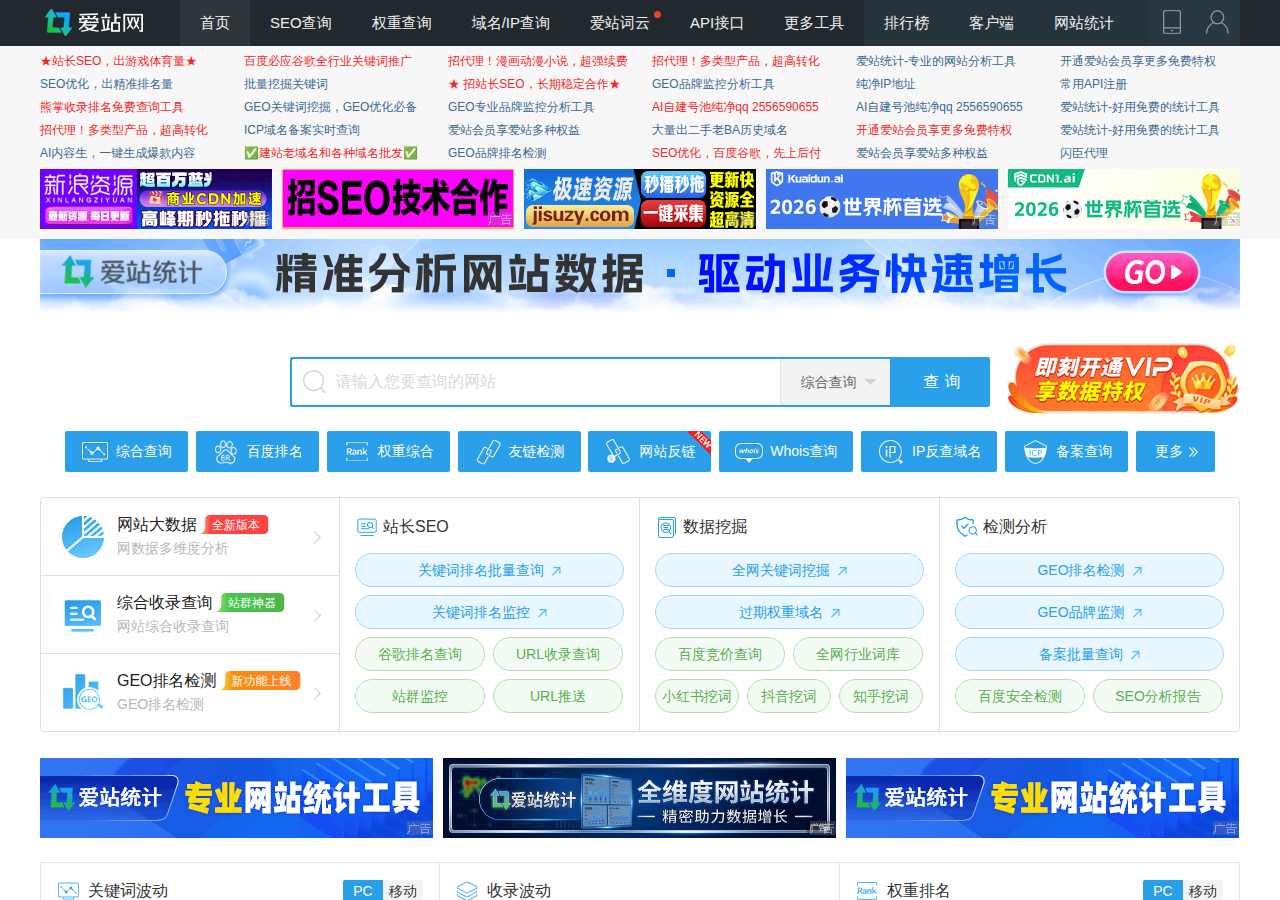The image size is (1280, 900).
Task: Open the 权重查询 navigation menu
Action: click(402, 23)
